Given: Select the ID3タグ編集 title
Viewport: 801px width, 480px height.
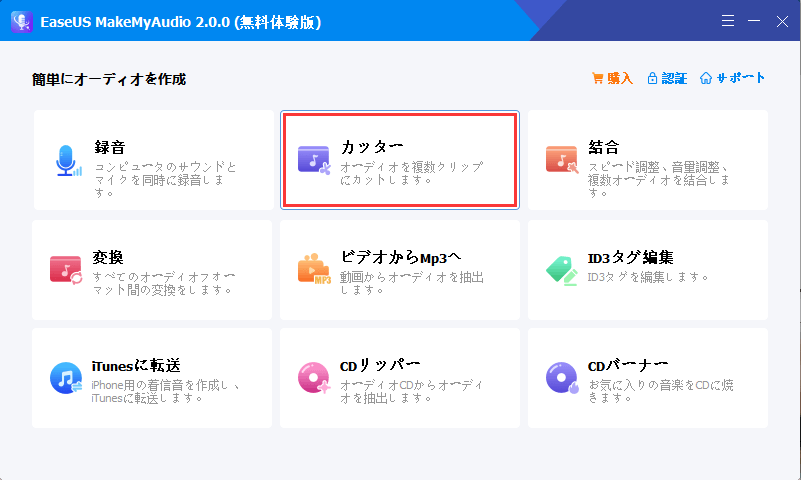Looking at the screenshot, I should [x=630, y=257].
